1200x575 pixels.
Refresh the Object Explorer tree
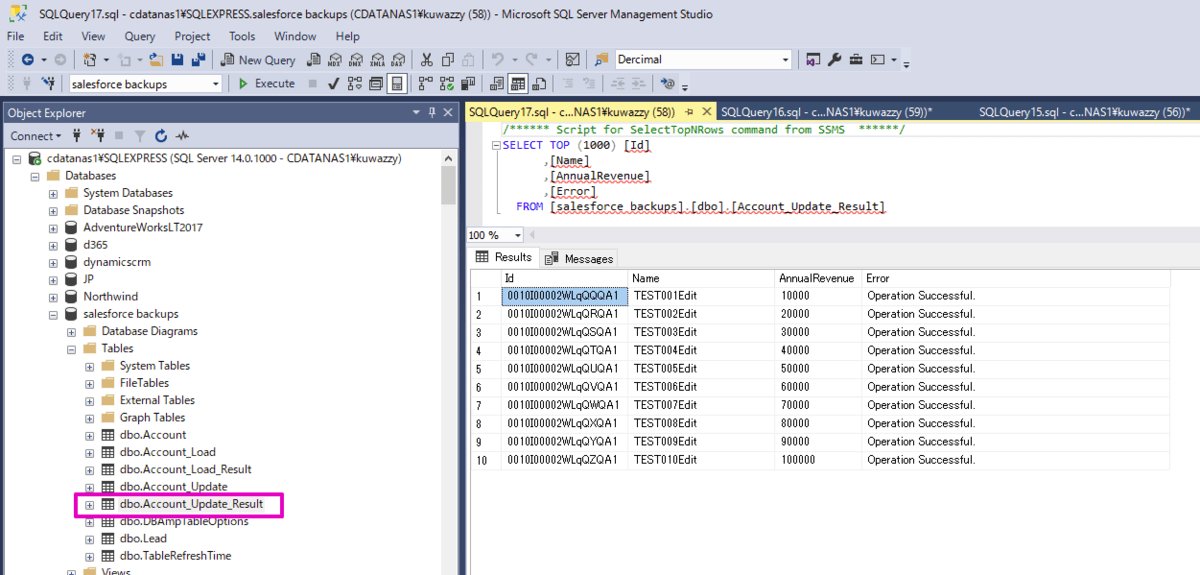click(160, 136)
